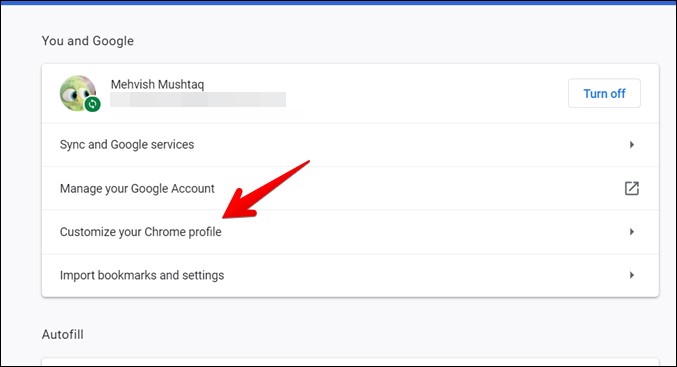Open Customize your Chrome profile
Viewport: 677px width, 367px height.
point(350,232)
